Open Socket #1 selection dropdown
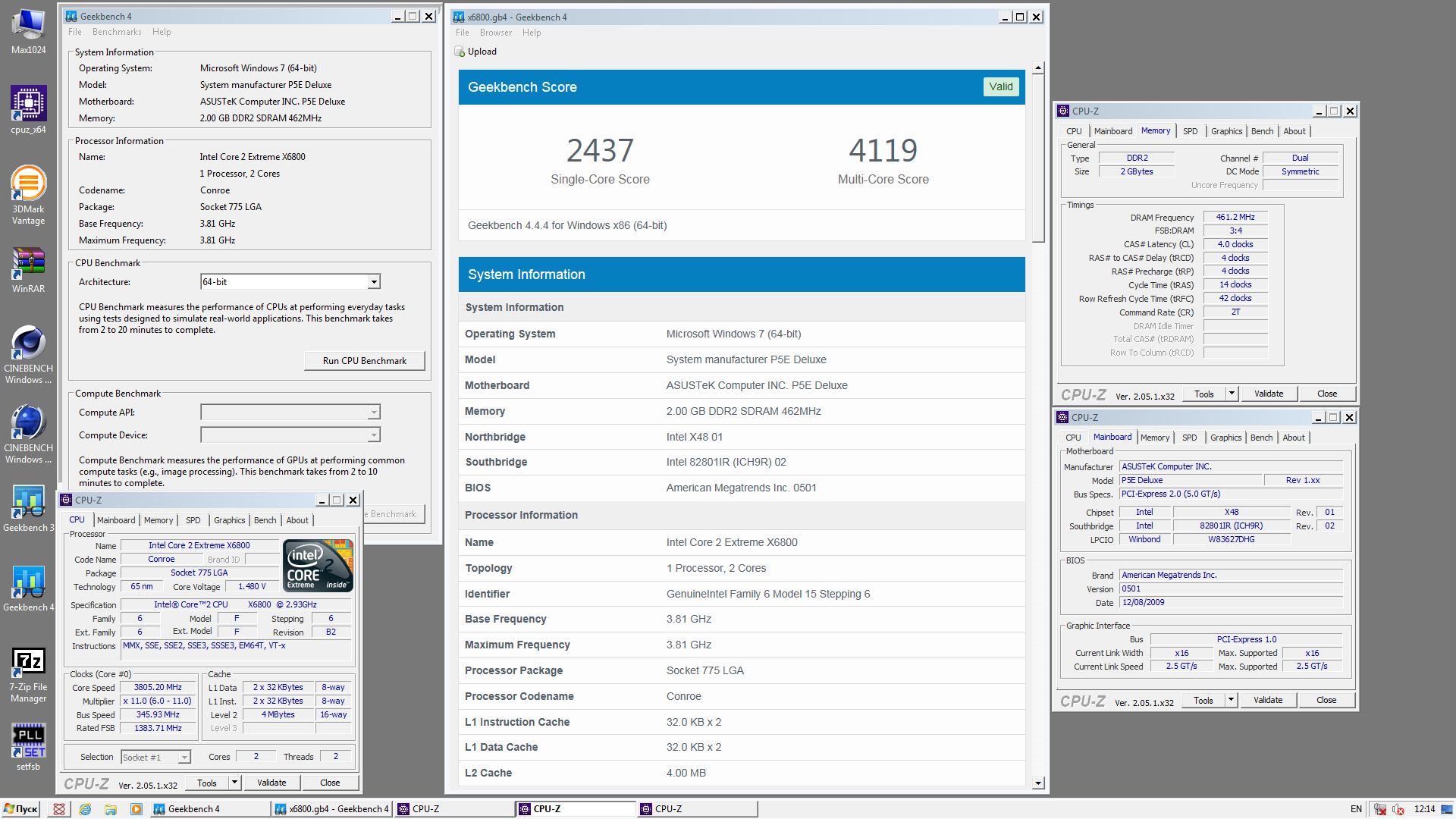This screenshot has width=1456, height=819. tap(184, 758)
